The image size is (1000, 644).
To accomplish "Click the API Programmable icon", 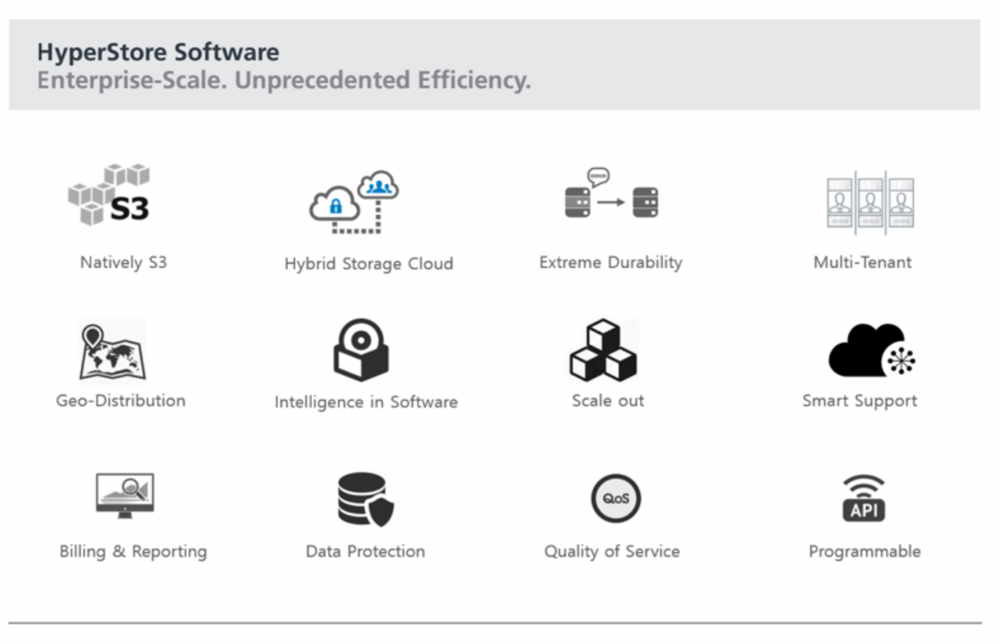I will point(863,499).
